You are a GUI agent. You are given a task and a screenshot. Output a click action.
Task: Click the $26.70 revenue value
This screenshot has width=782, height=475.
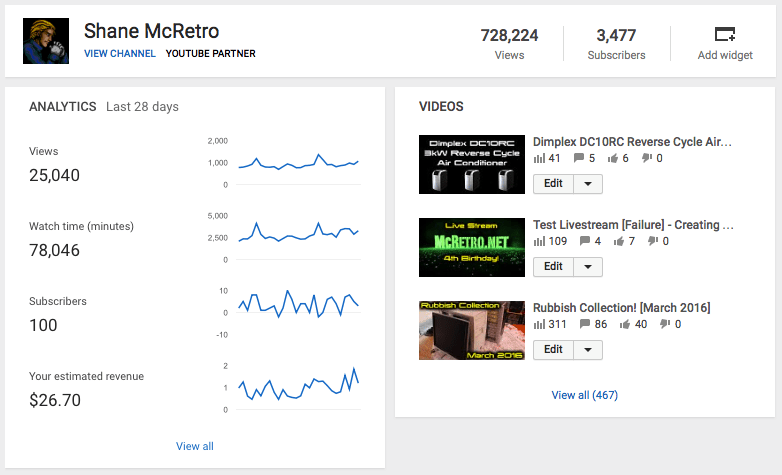55,400
